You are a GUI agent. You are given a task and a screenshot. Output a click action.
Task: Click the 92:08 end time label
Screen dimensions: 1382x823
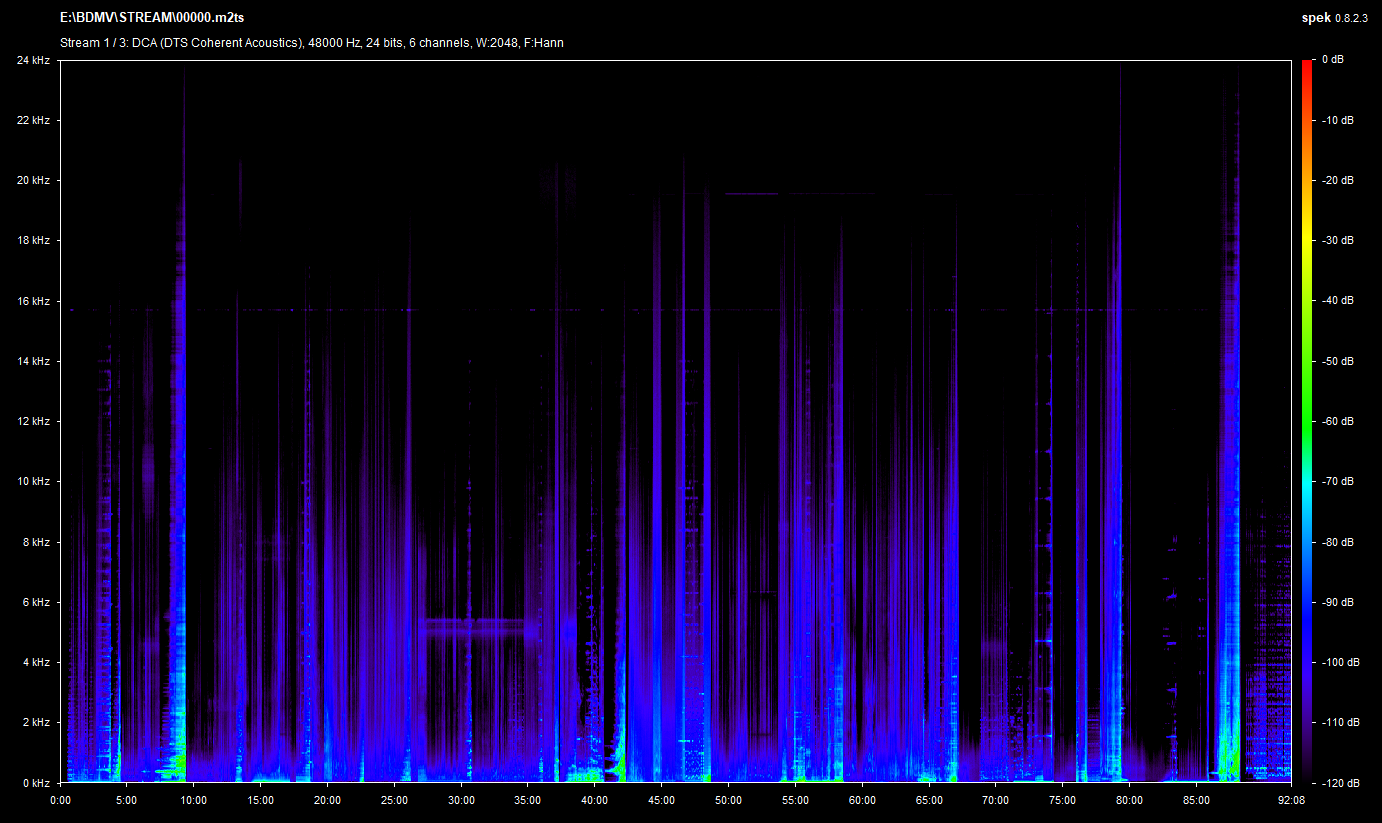point(1292,800)
